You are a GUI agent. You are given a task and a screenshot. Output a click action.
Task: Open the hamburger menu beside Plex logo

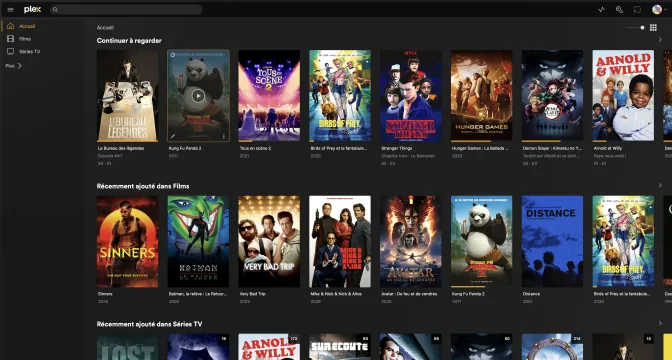(x=10, y=9)
